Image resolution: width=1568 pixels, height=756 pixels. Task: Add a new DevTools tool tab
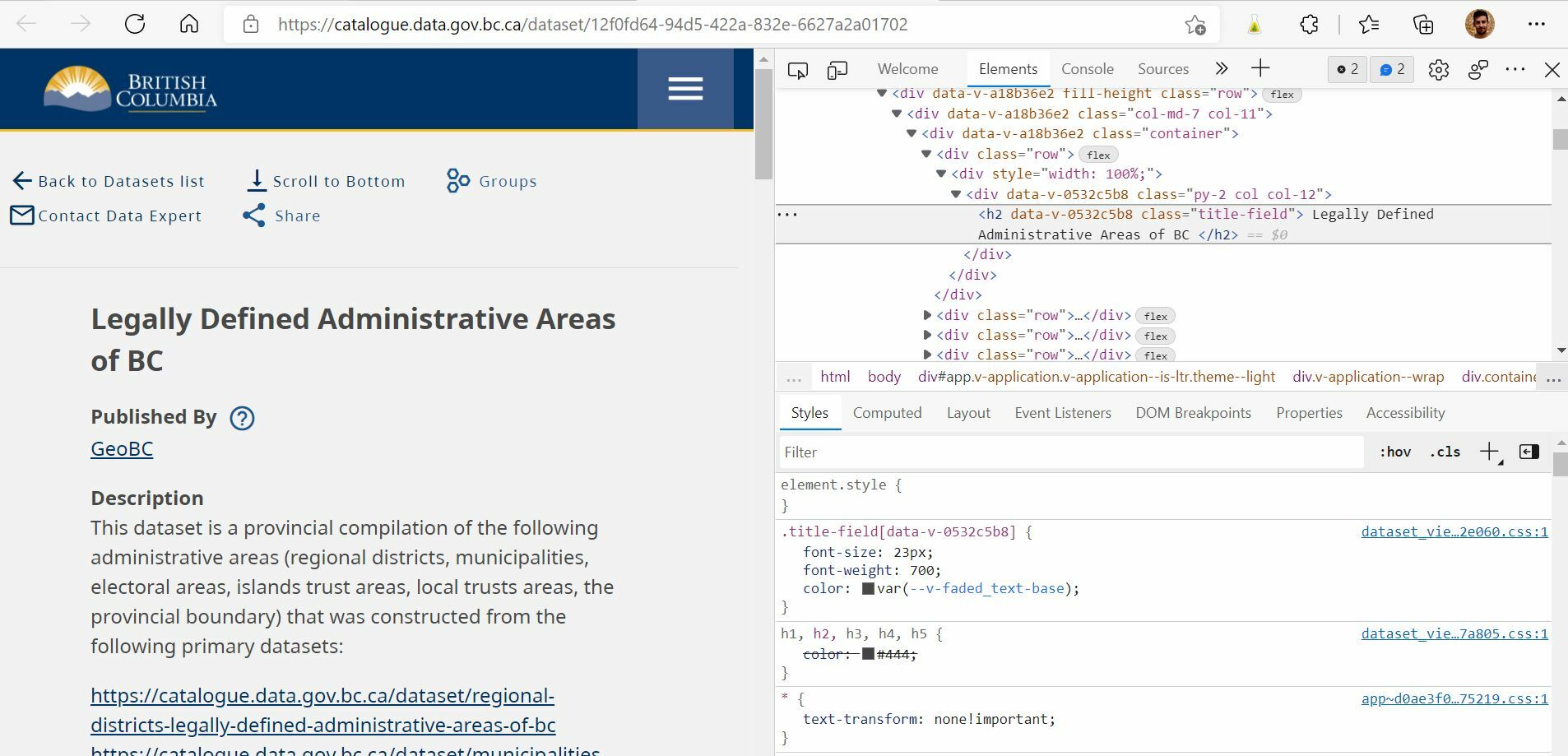(x=1260, y=69)
